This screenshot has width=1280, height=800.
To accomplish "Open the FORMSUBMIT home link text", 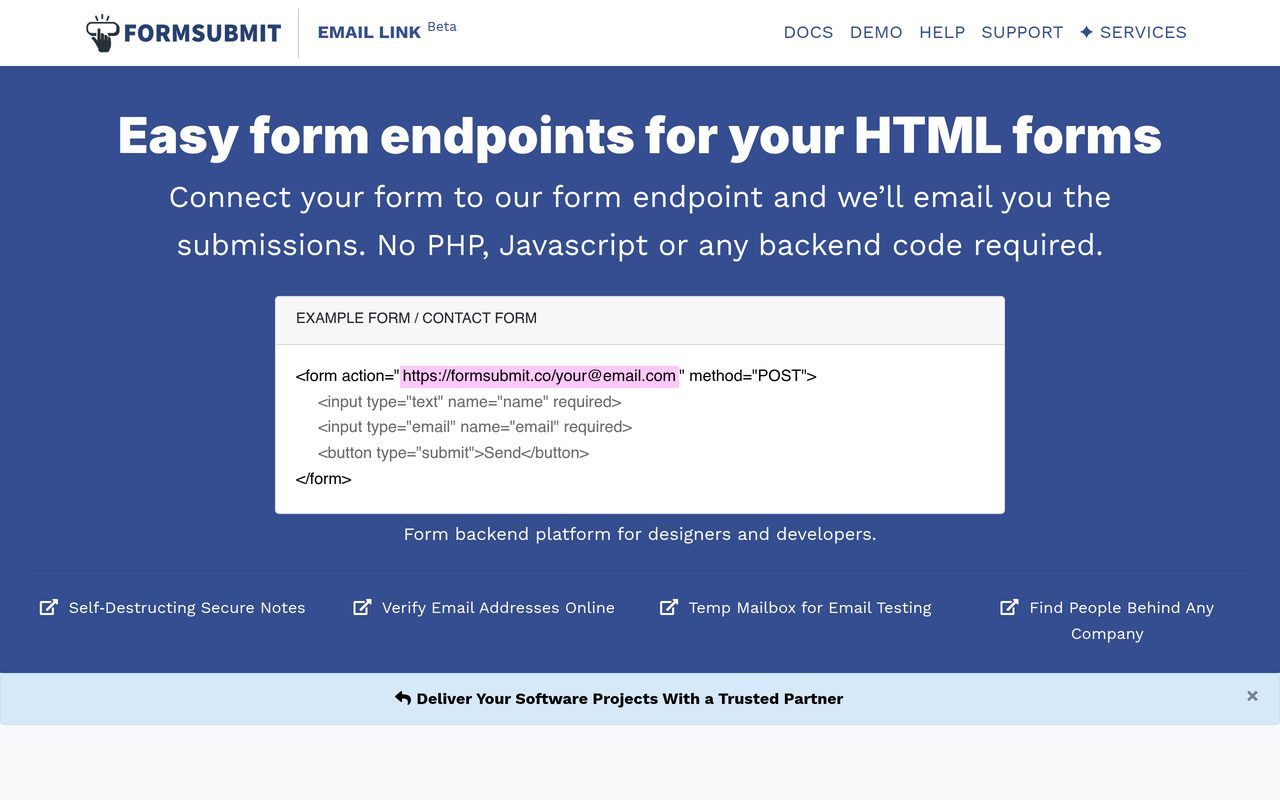I will click(x=202, y=34).
